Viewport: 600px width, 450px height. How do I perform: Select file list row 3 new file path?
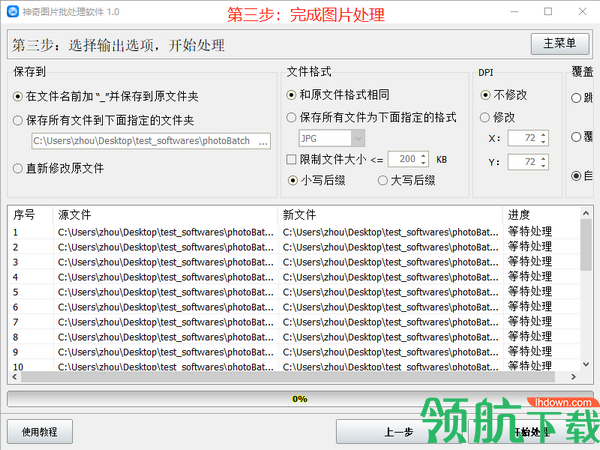pyautogui.click(x=391, y=262)
